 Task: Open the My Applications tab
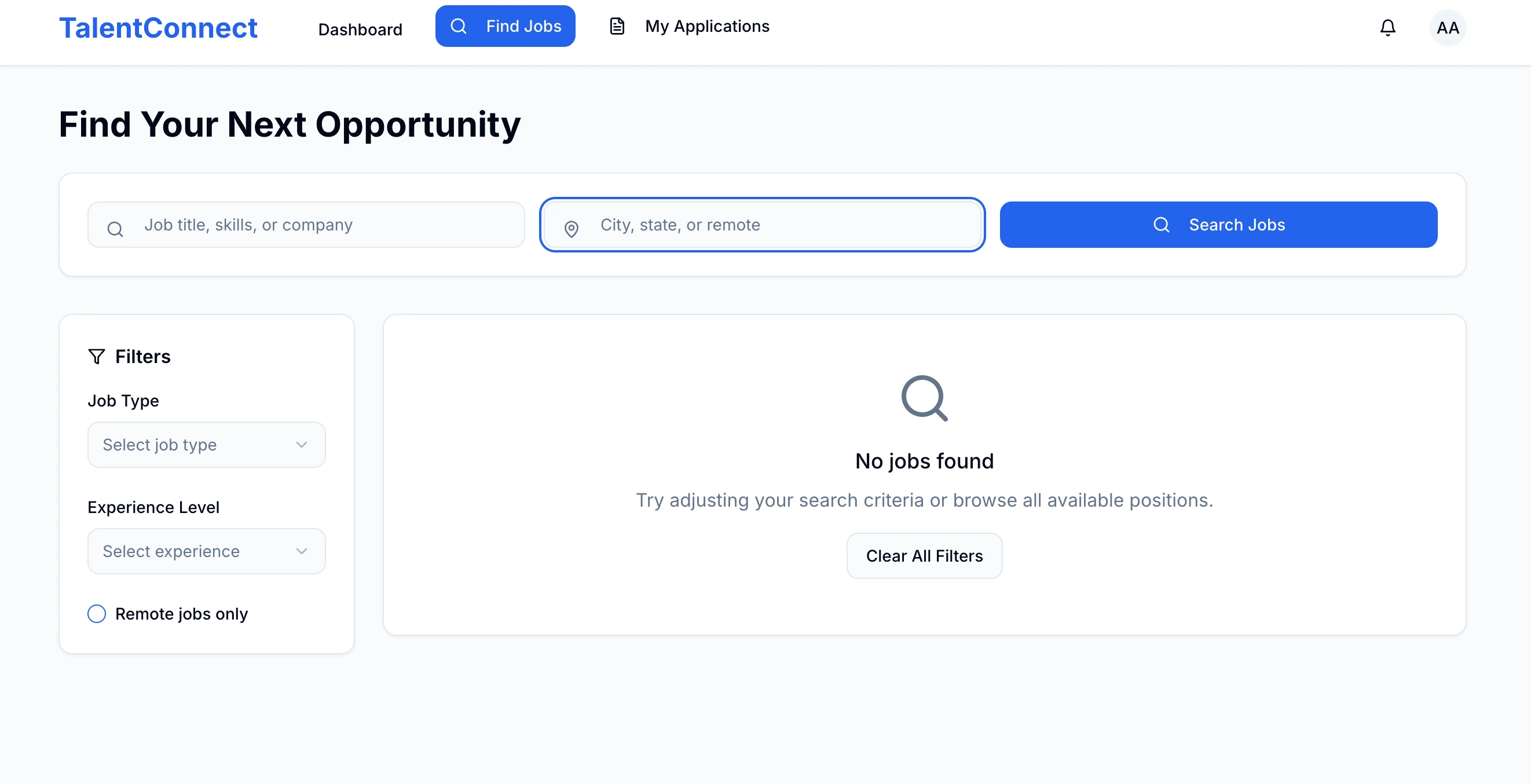706,26
